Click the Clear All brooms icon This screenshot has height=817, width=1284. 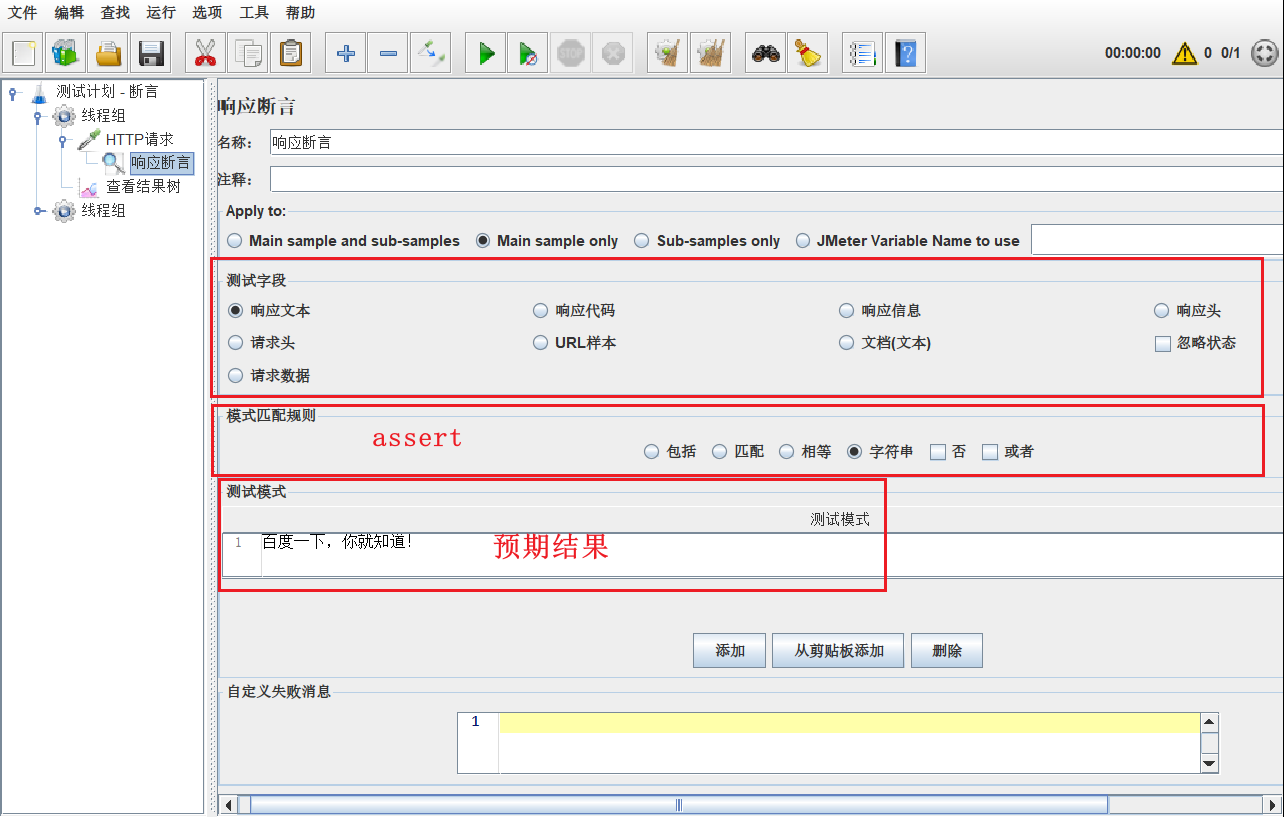[710, 53]
